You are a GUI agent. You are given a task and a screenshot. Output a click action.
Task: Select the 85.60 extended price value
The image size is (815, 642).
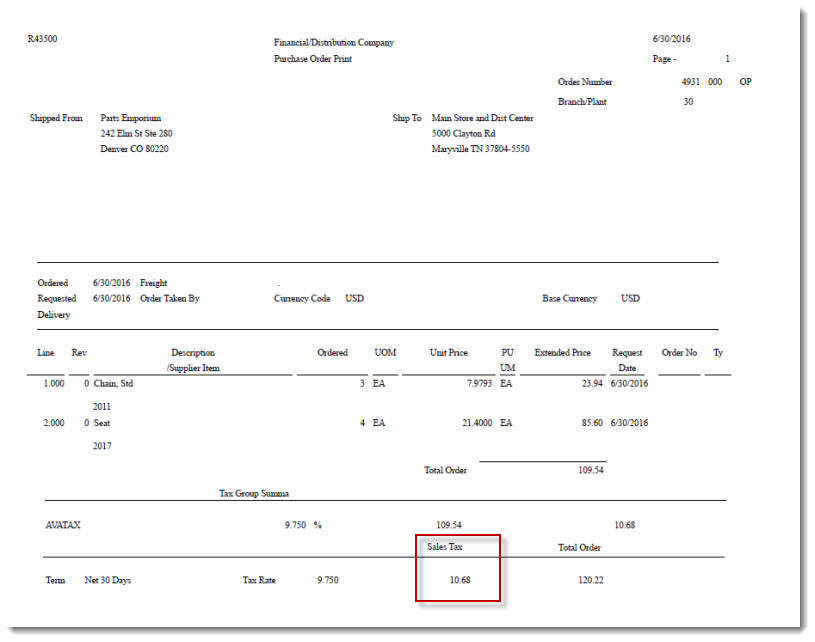coord(590,423)
